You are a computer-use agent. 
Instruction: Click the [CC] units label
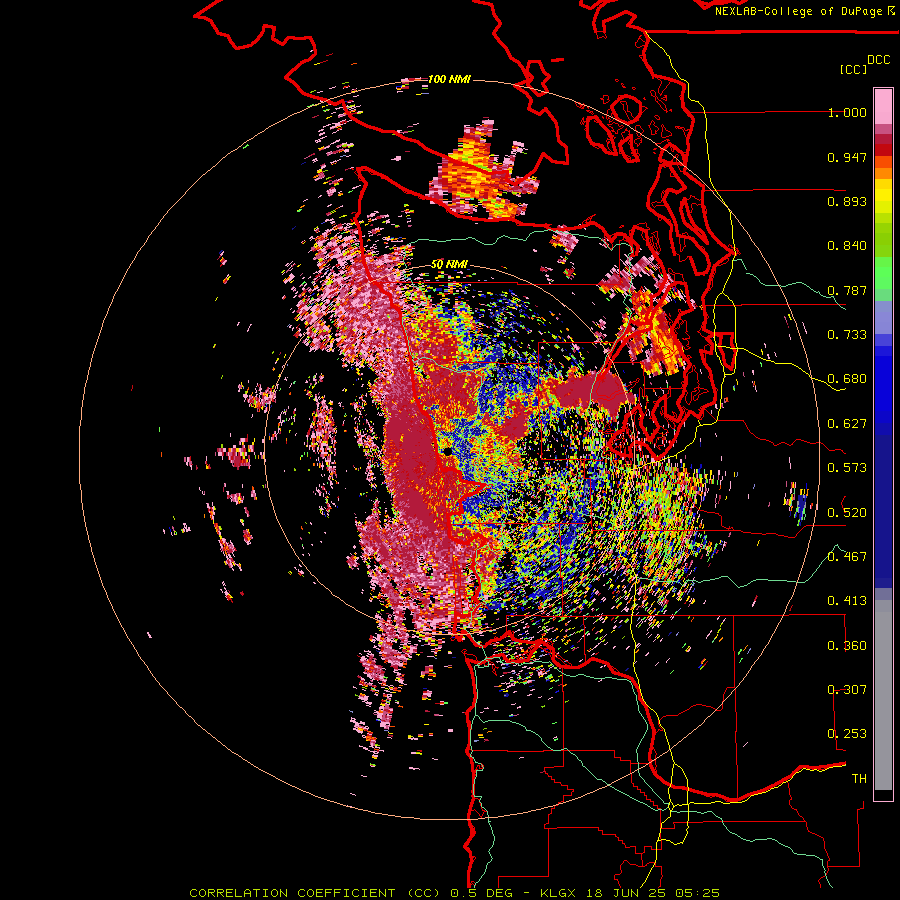pyautogui.click(x=853, y=69)
